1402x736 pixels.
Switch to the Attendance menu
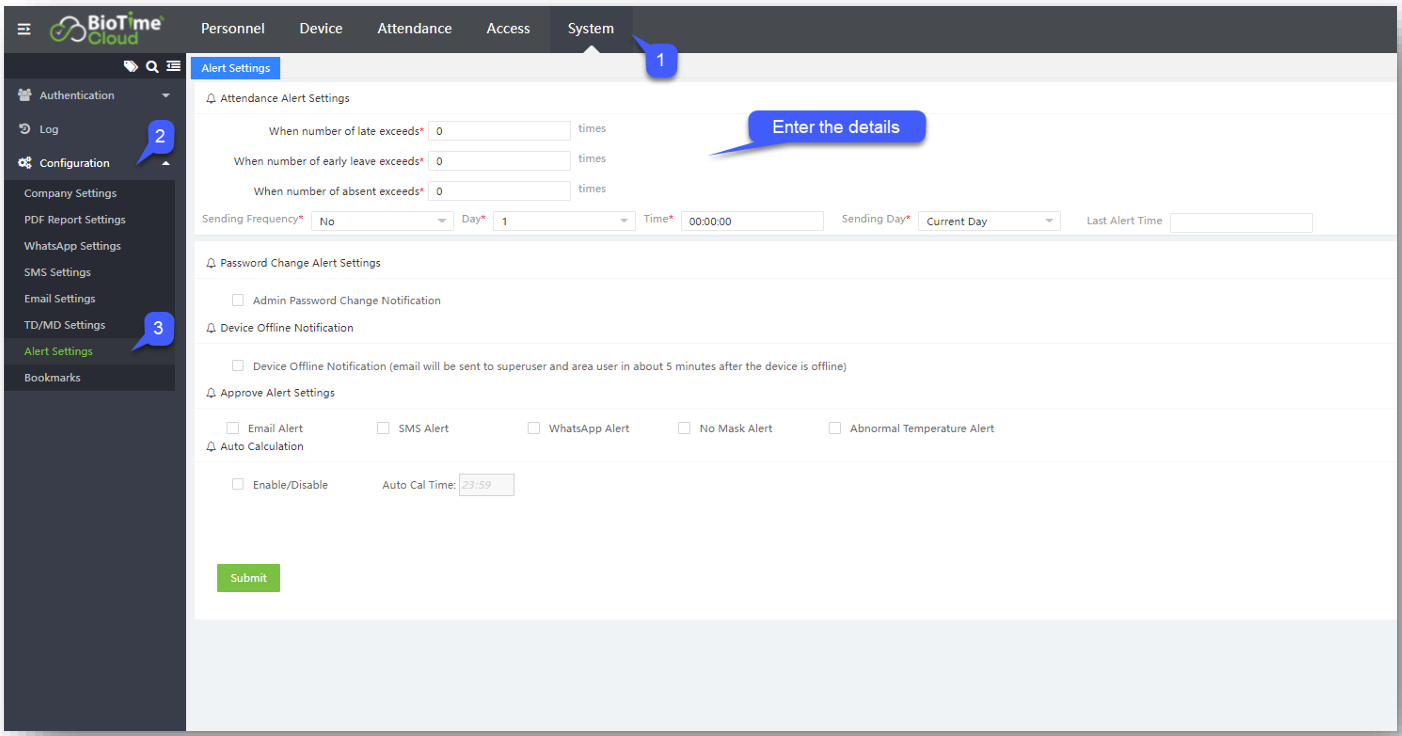coord(414,29)
